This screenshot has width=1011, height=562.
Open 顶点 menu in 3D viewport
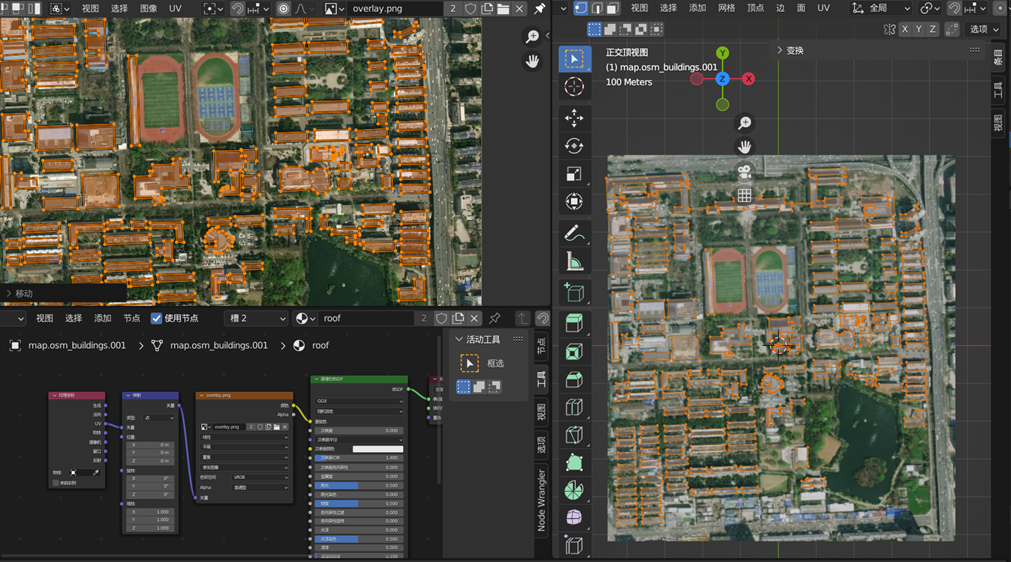pyautogui.click(x=755, y=8)
